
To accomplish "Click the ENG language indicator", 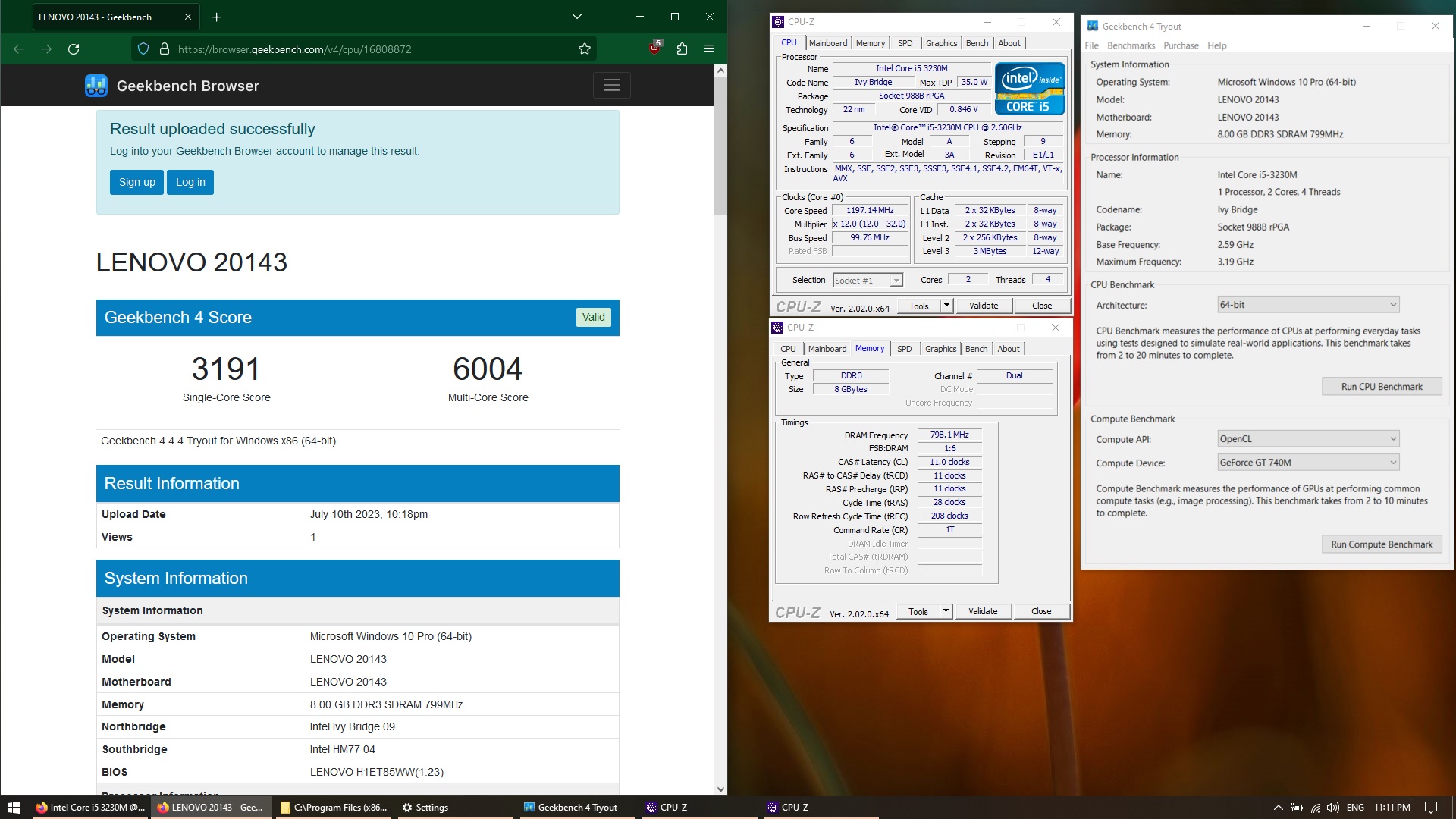I will [x=1356, y=808].
